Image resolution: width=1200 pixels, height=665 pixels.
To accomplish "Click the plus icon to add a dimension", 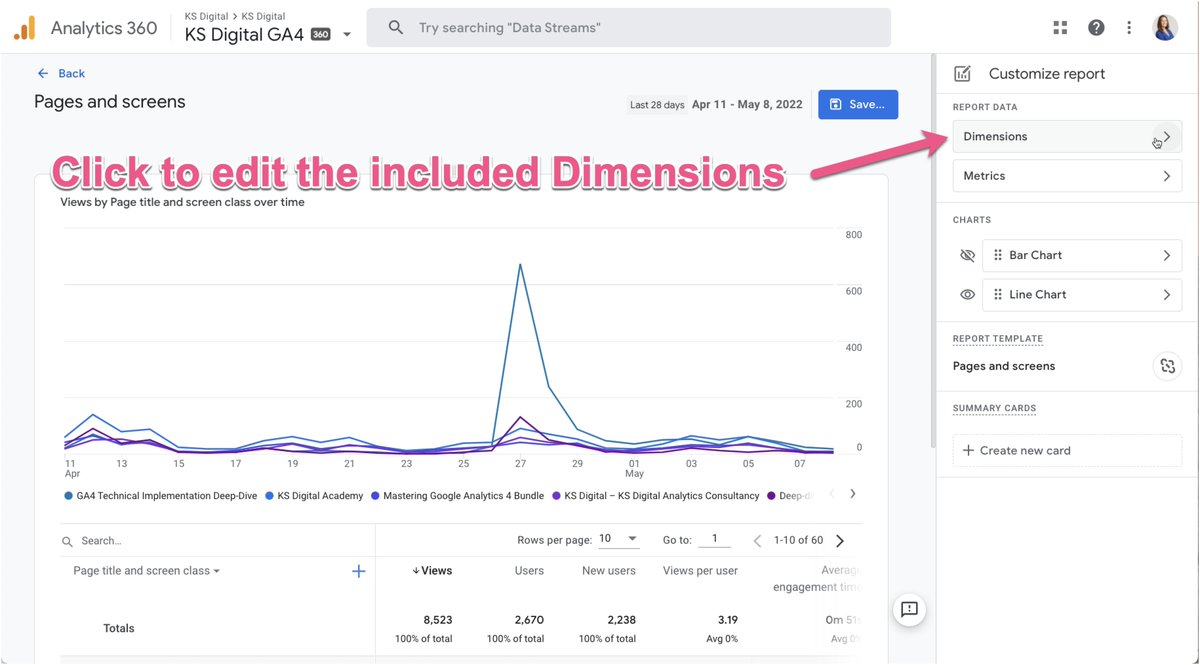I will [x=359, y=571].
